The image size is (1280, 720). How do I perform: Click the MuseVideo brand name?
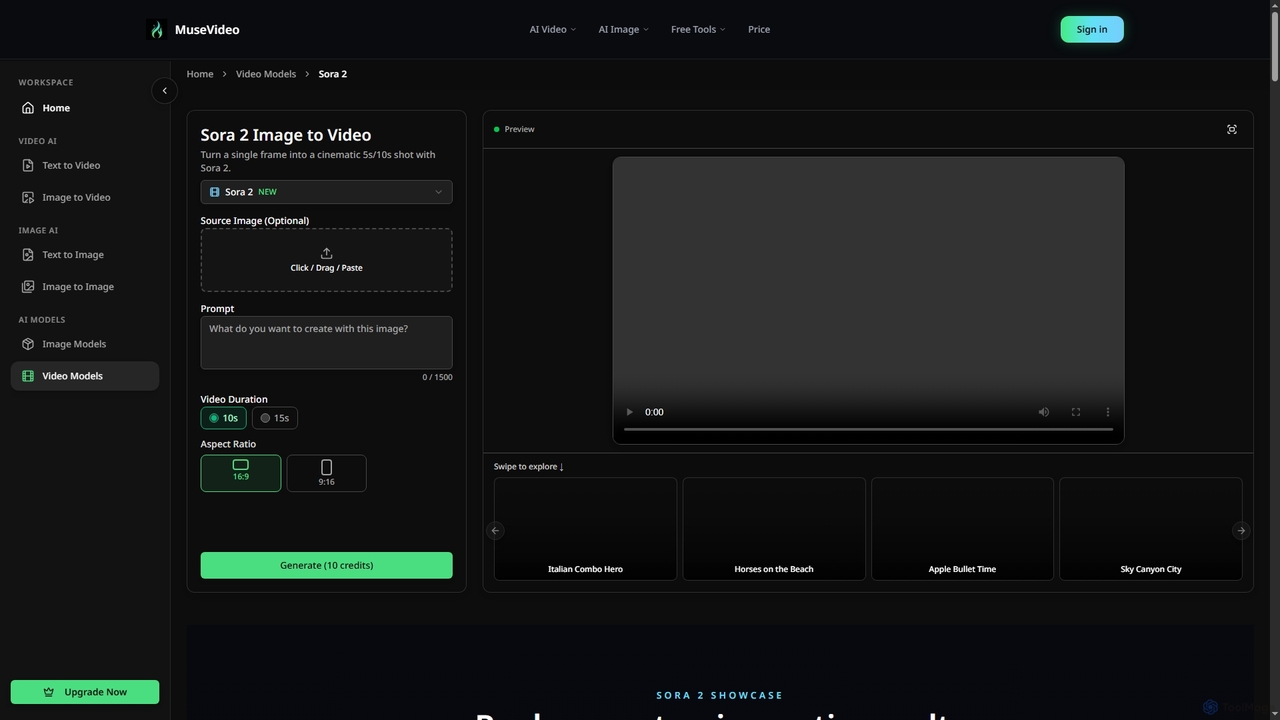coord(207,29)
